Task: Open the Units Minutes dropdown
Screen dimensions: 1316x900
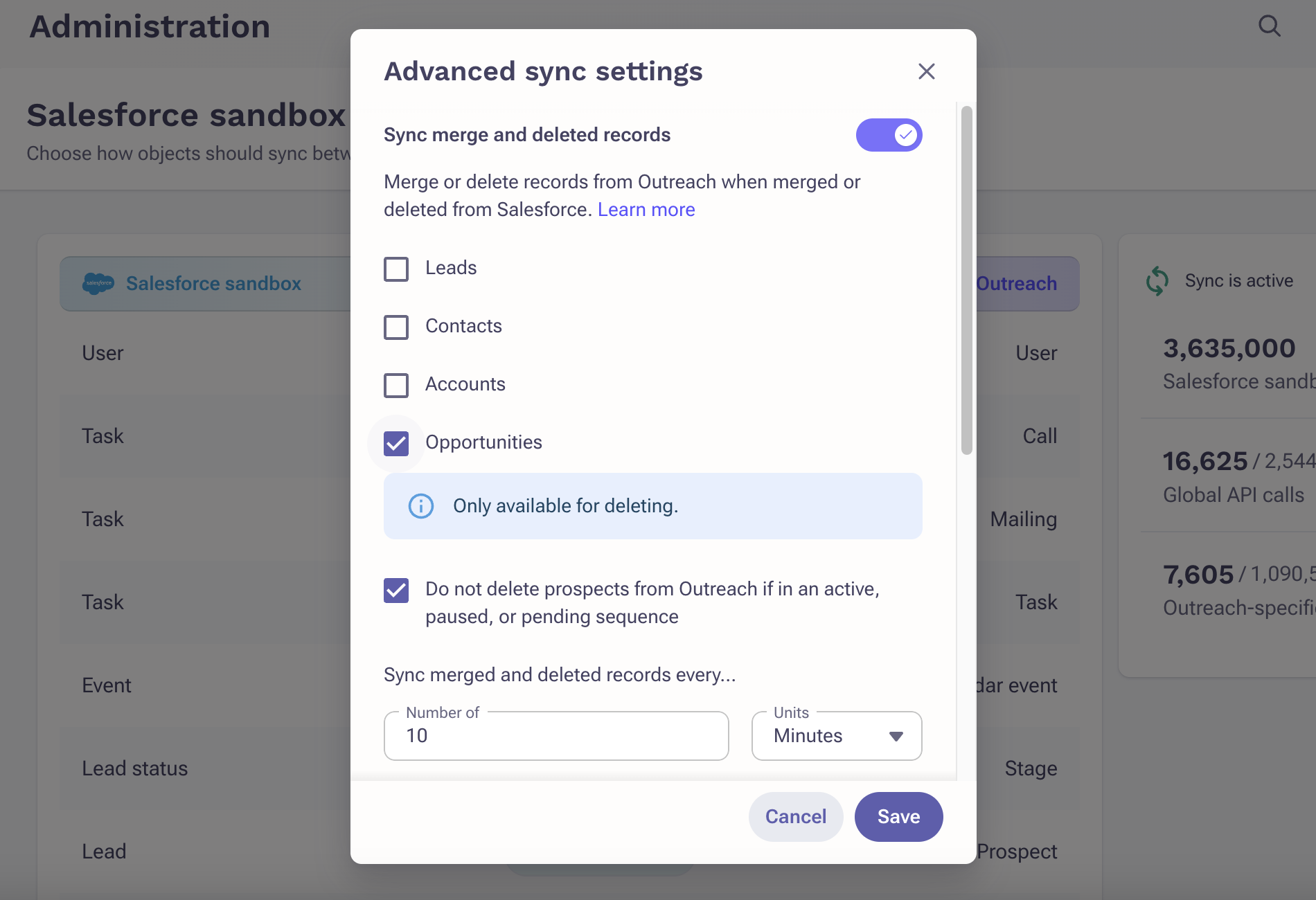Action: (x=837, y=735)
